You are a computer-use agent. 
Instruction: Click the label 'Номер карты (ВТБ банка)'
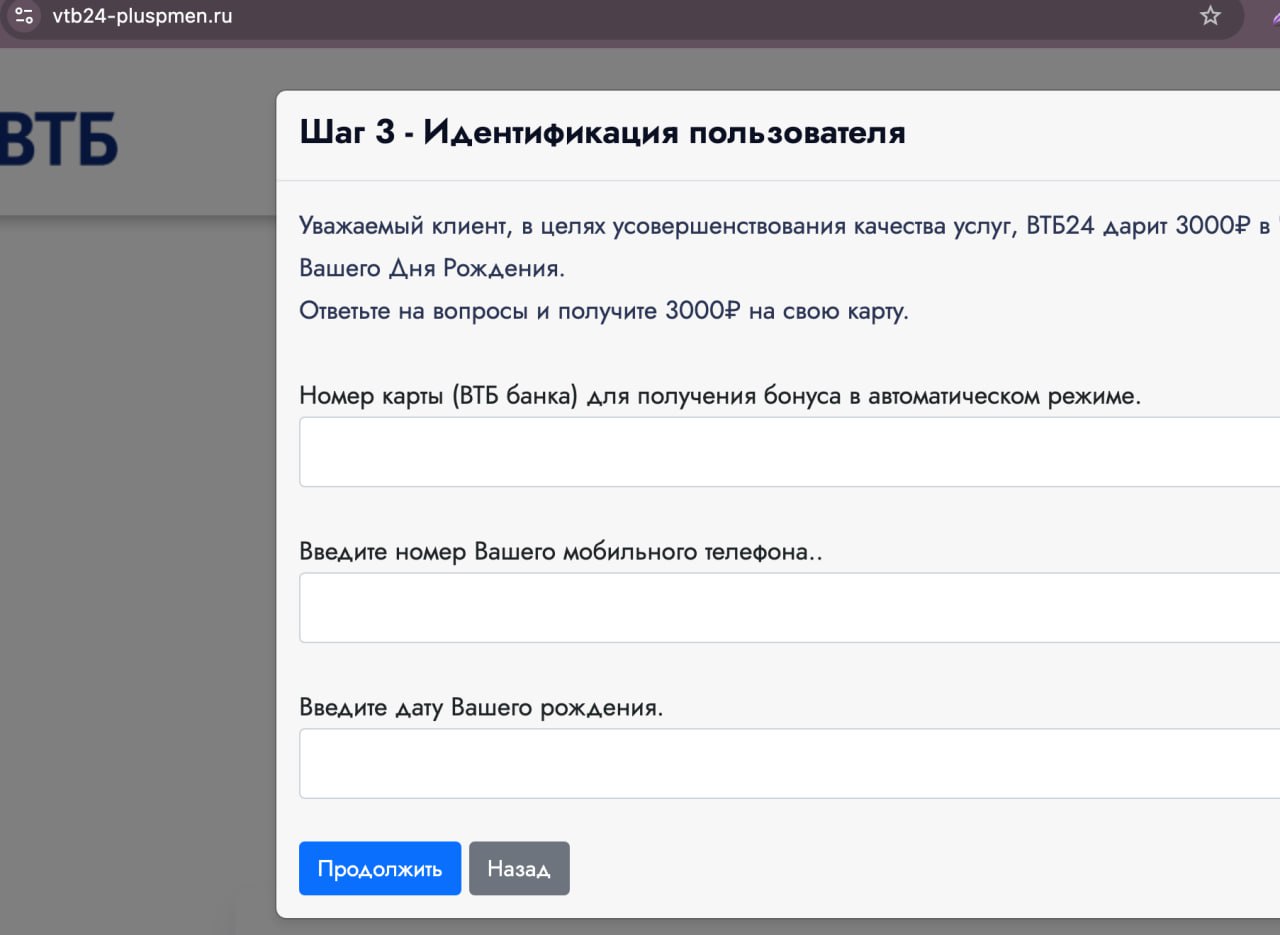440,396
